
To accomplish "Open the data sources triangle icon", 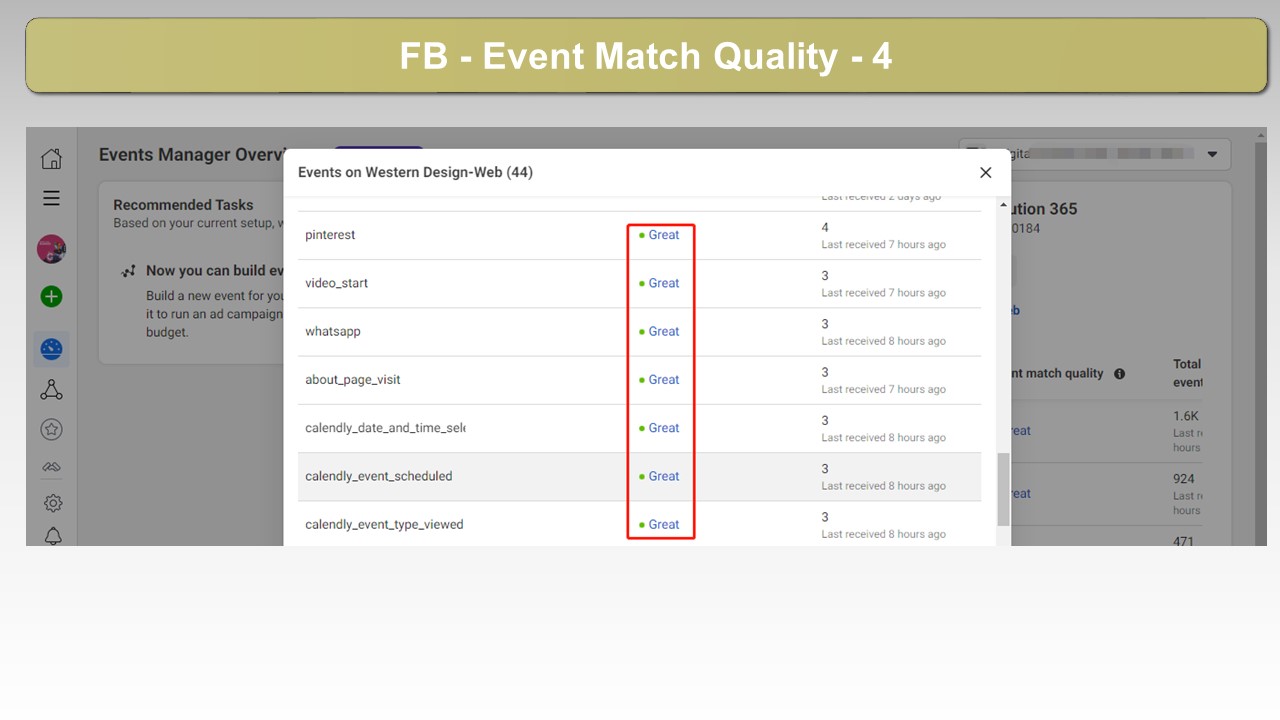I will [51, 390].
